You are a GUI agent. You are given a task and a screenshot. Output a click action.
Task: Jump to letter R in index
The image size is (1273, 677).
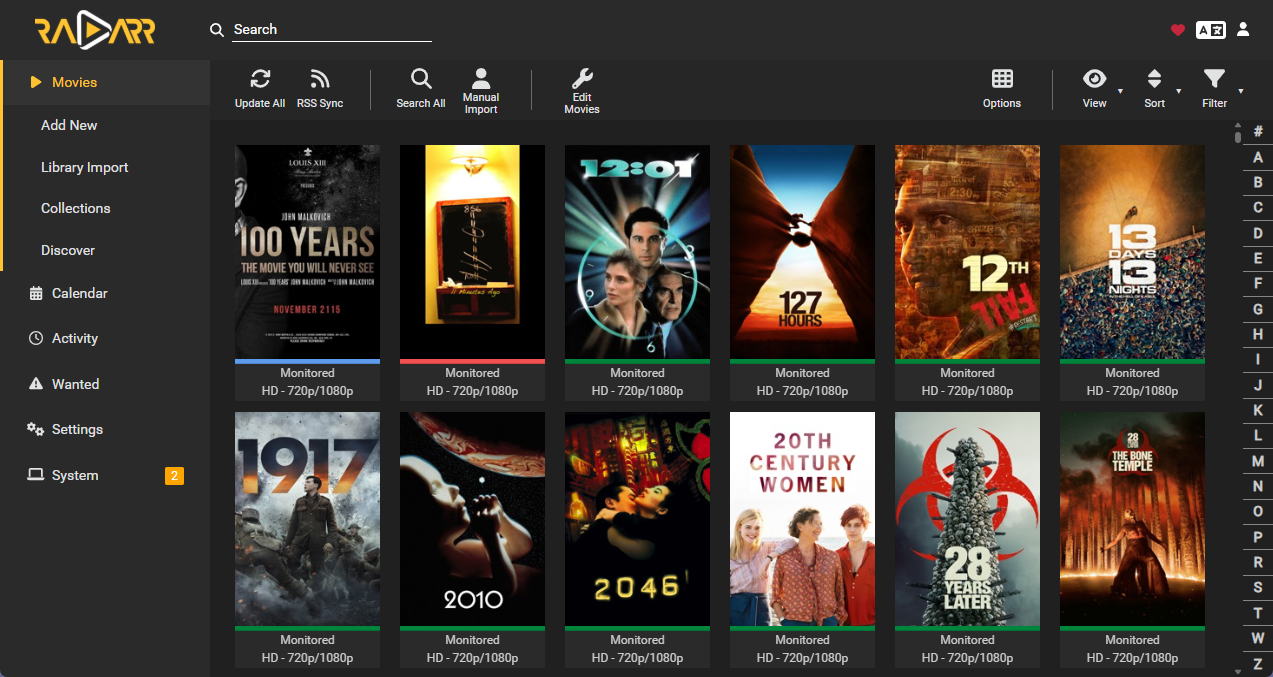pos(1258,563)
